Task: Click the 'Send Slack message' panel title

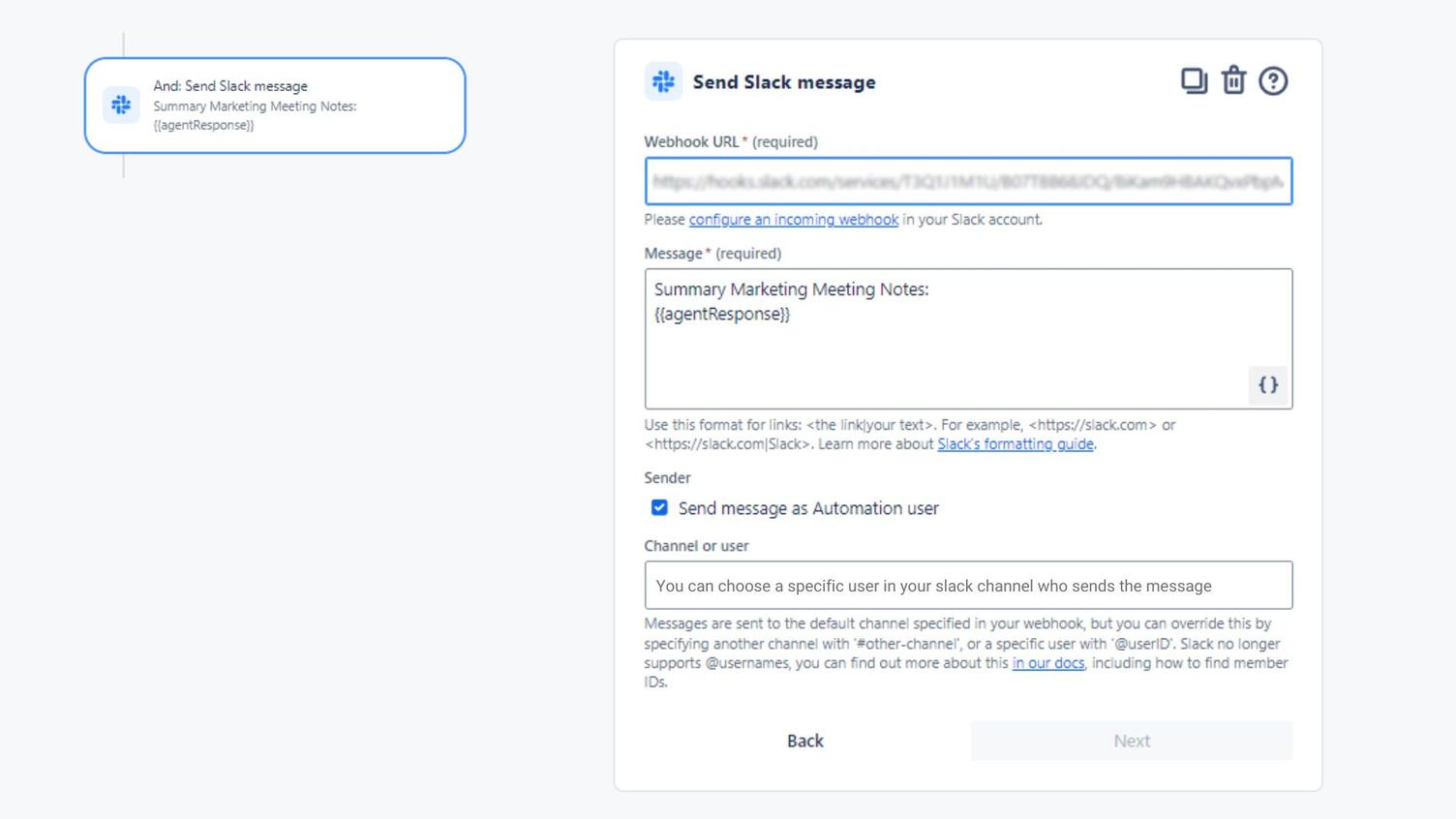Action: (x=784, y=82)
